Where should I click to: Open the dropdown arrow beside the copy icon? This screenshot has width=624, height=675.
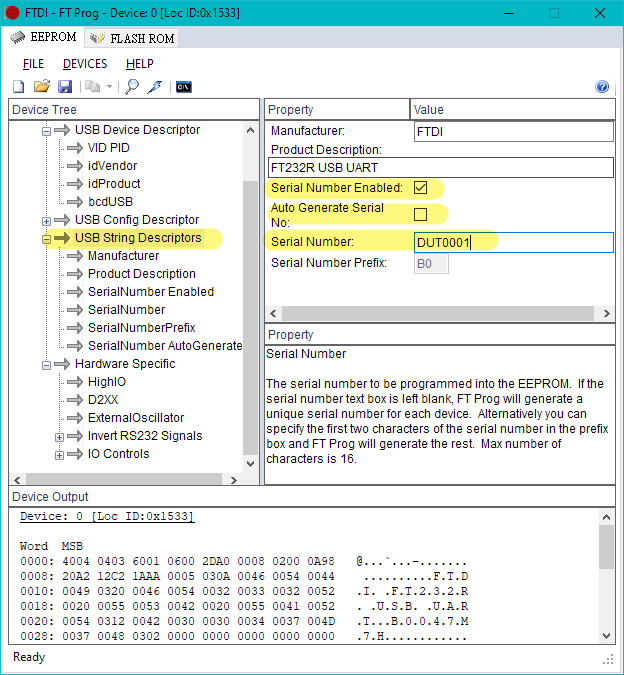(109, 87)
